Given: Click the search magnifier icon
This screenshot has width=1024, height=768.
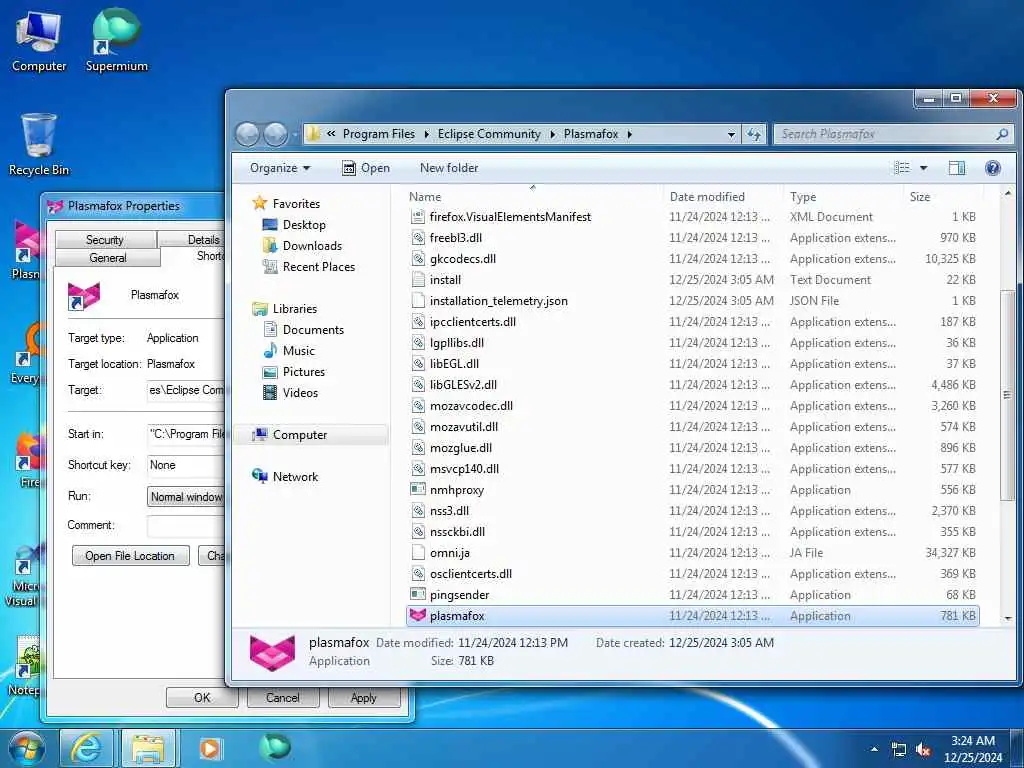Looking at the screenshot, I should tap(1002, 134).
